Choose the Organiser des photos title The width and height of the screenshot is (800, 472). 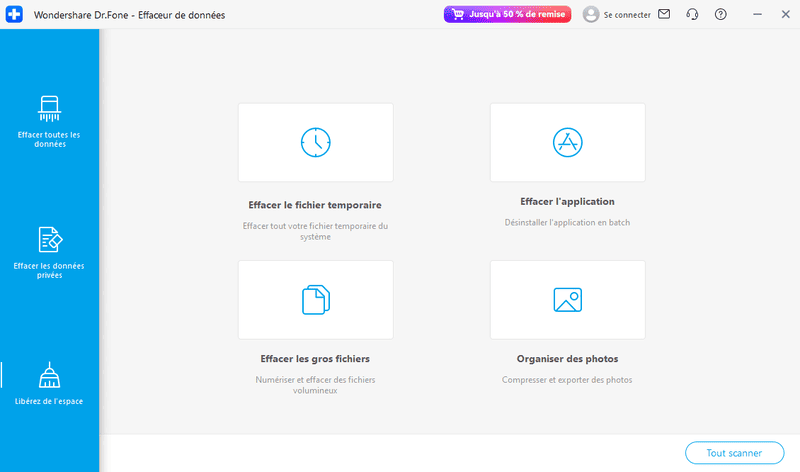pos(567,358)
